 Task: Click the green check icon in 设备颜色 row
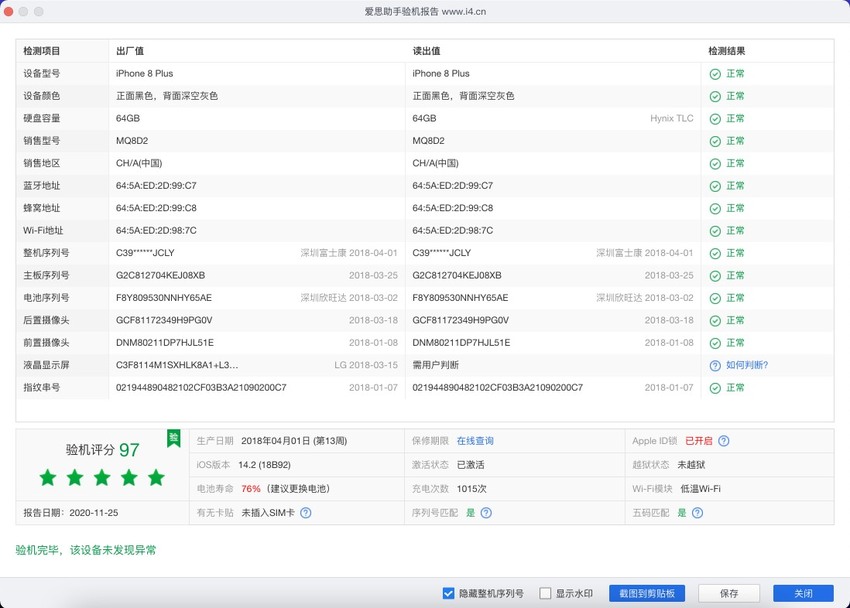[x=715, y=96]
